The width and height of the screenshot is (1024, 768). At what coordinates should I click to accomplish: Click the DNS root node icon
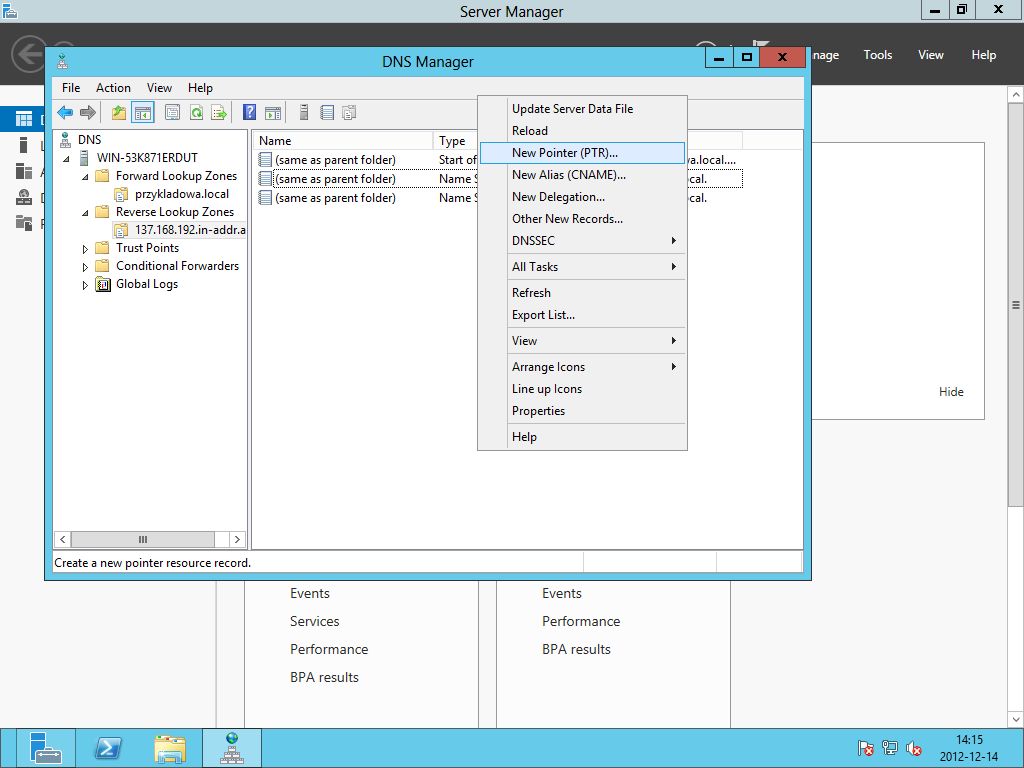(65, 139)
